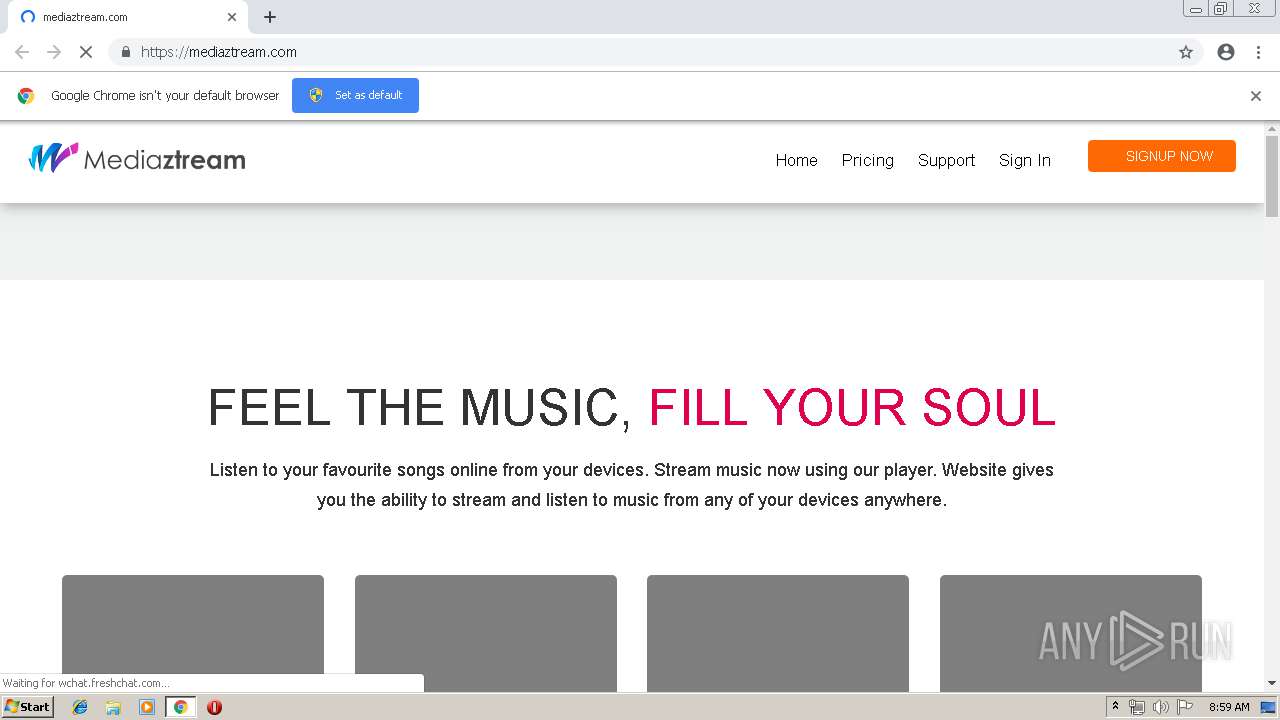
Task: Open Windows Media Player from taskbar
Action: [147, 707]
